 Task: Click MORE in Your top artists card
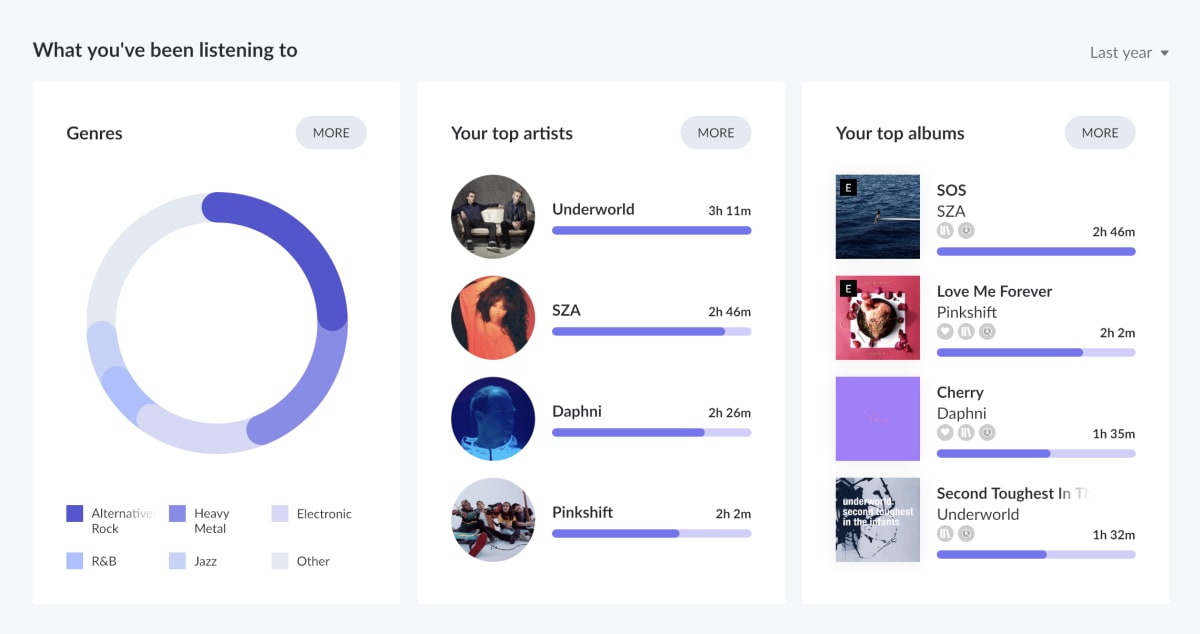[x=716, y=133]
